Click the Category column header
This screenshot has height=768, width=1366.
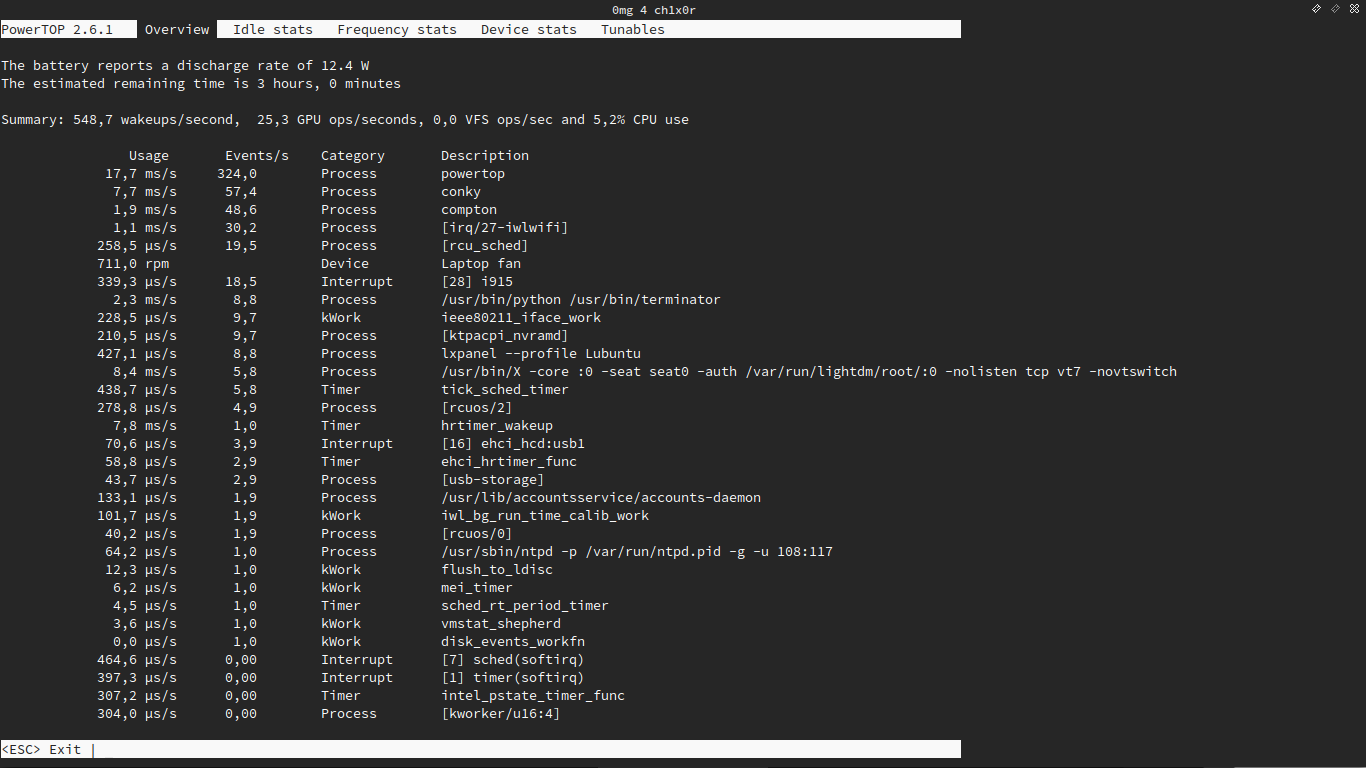353,155
